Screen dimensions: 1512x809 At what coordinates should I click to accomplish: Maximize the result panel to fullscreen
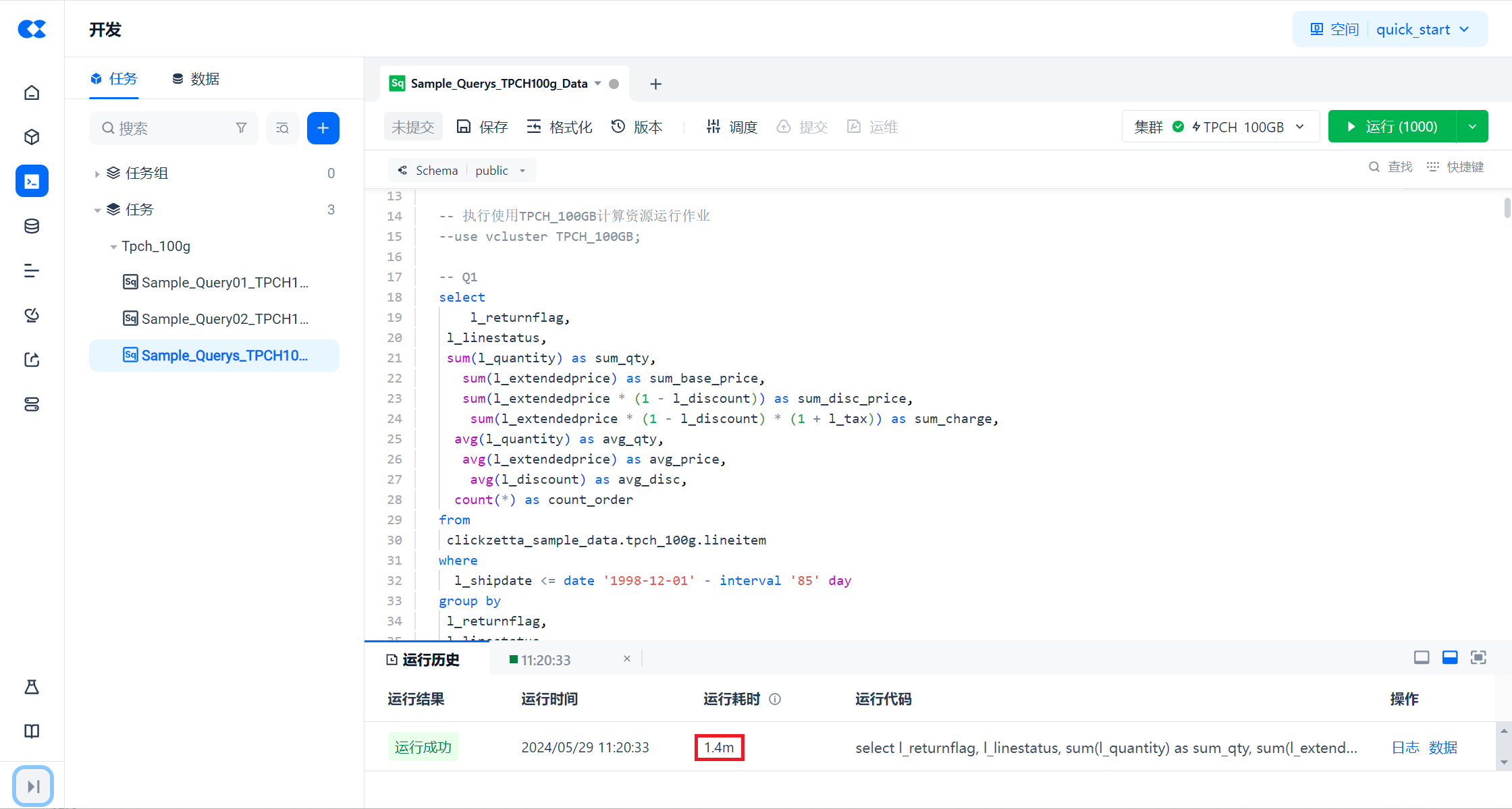(x=1478, y=657)
